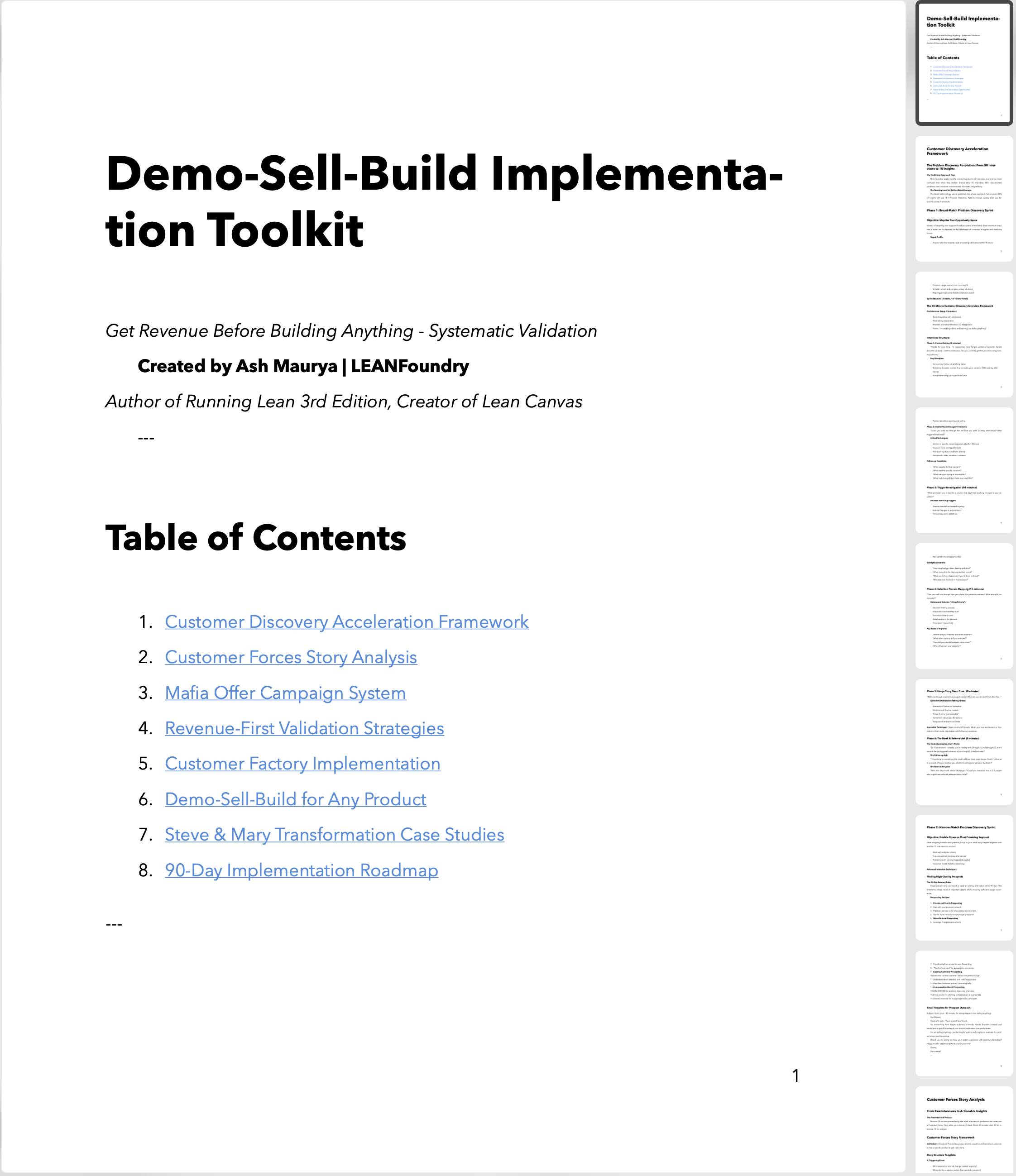Viewport: 1016px width, 1176px height.
Task: Go to 90-Day Implementation Roadmap link
Action: [302, 870]
